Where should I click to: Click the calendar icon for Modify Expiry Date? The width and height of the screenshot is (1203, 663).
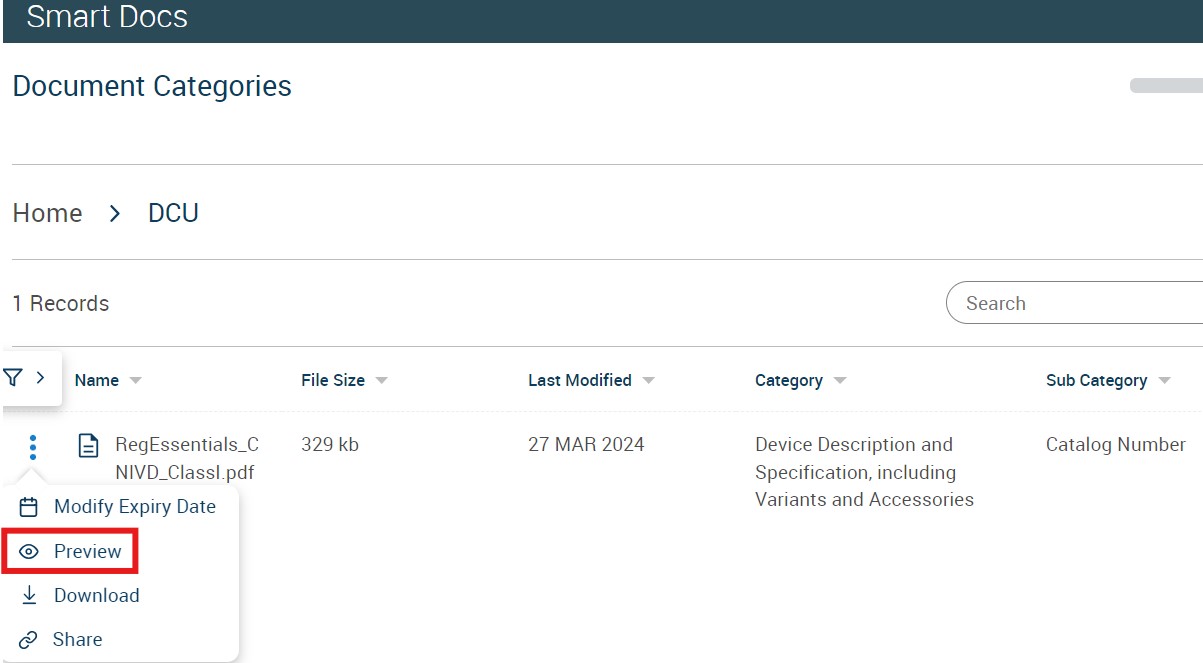29,507
